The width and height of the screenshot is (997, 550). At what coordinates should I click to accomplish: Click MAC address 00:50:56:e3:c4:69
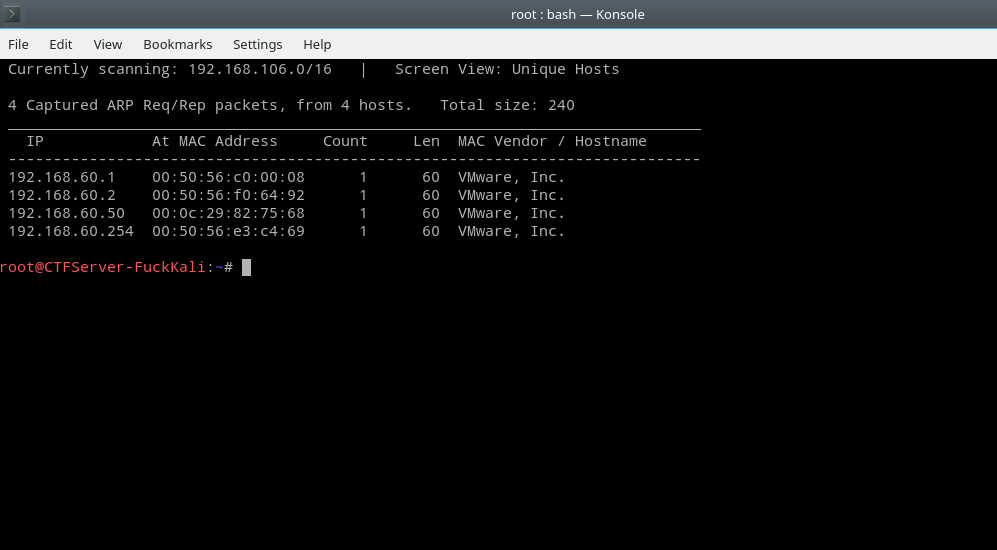tap(228, 231)
